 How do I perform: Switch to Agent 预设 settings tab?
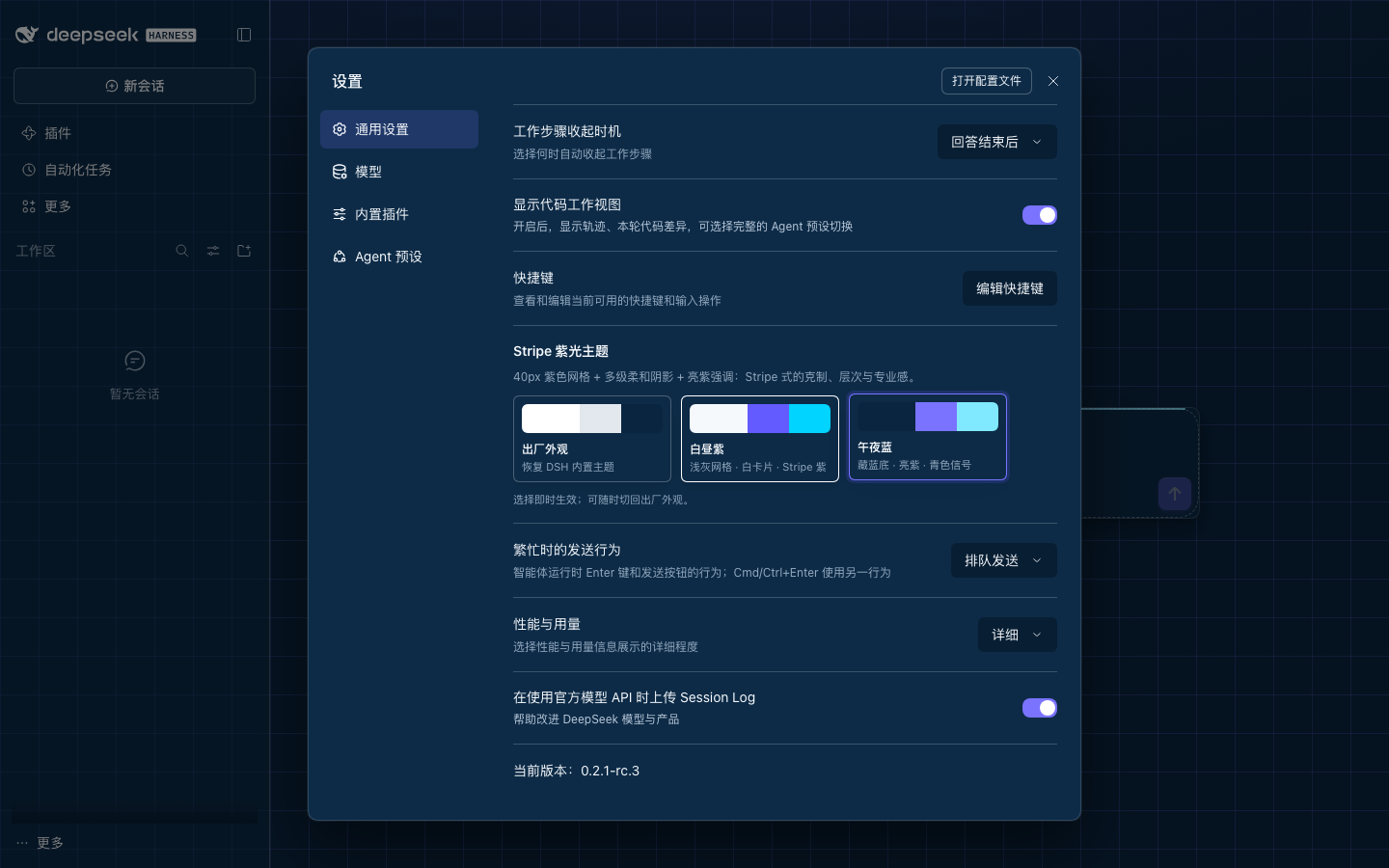point(399,257)
